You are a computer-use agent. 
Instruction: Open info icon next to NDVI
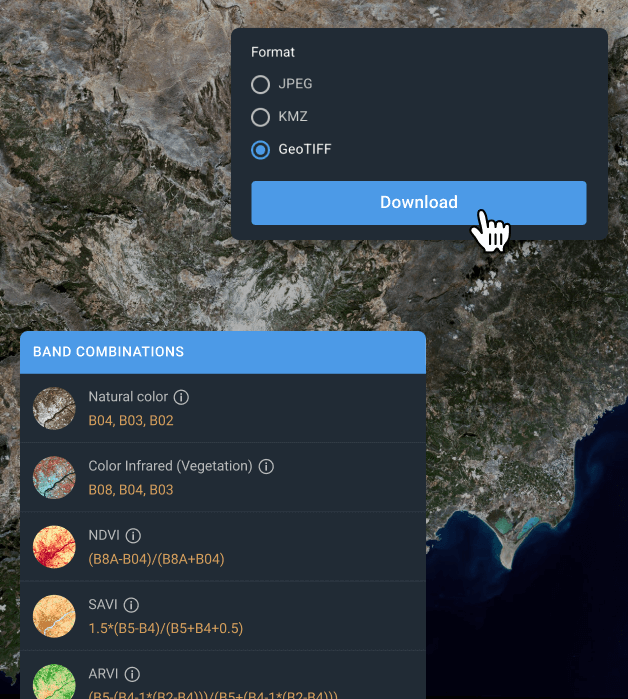coord(133,536)
